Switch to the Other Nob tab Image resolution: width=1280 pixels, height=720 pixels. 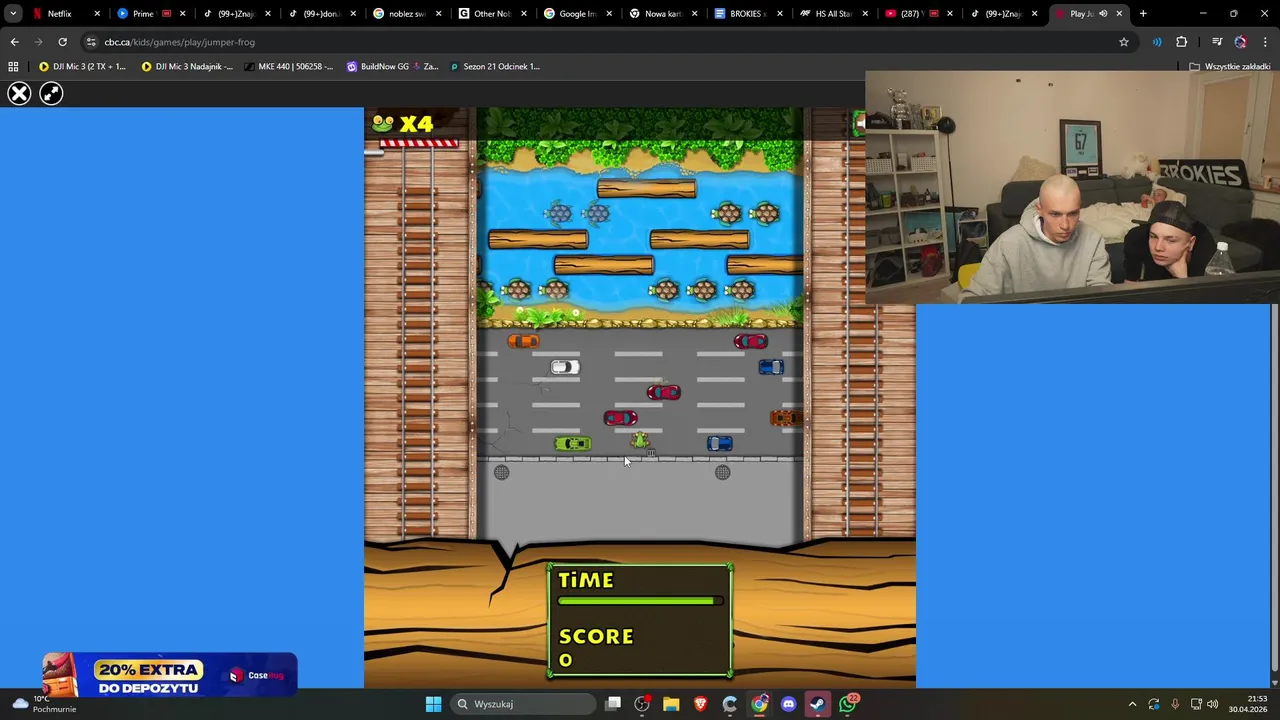(x=492, y=14)
